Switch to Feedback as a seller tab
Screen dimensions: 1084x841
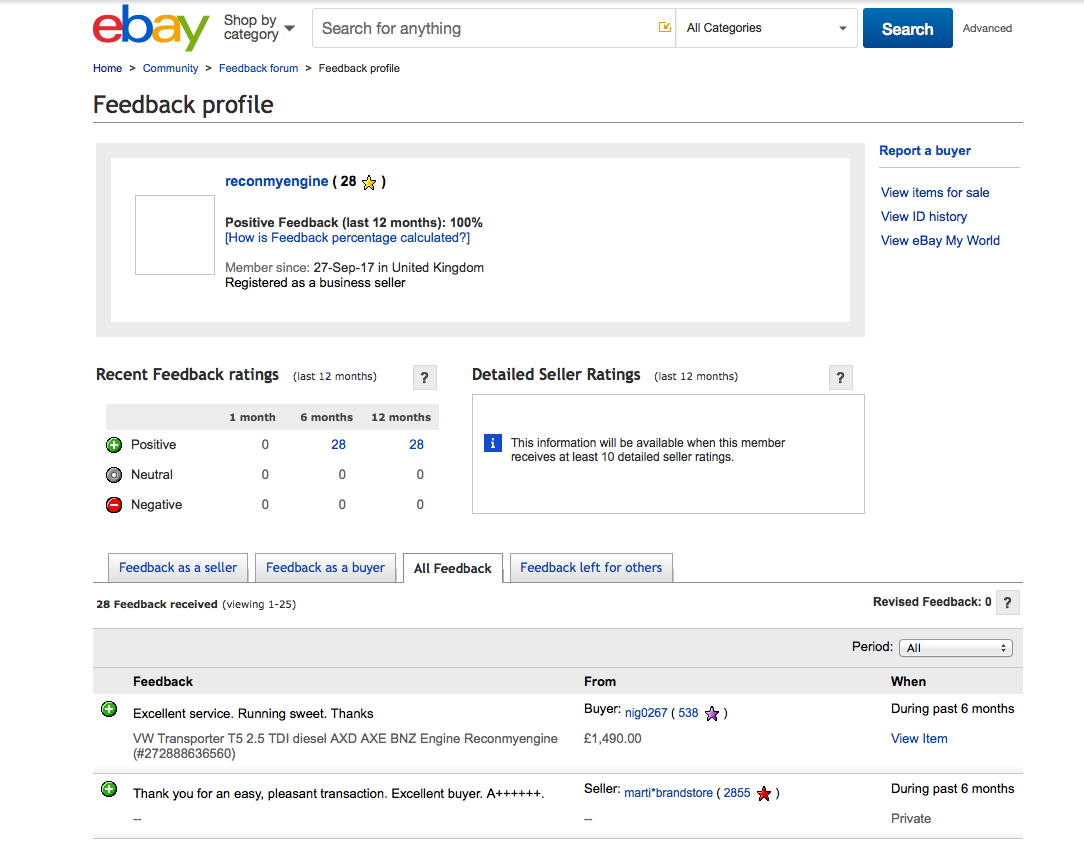[178, 567]
